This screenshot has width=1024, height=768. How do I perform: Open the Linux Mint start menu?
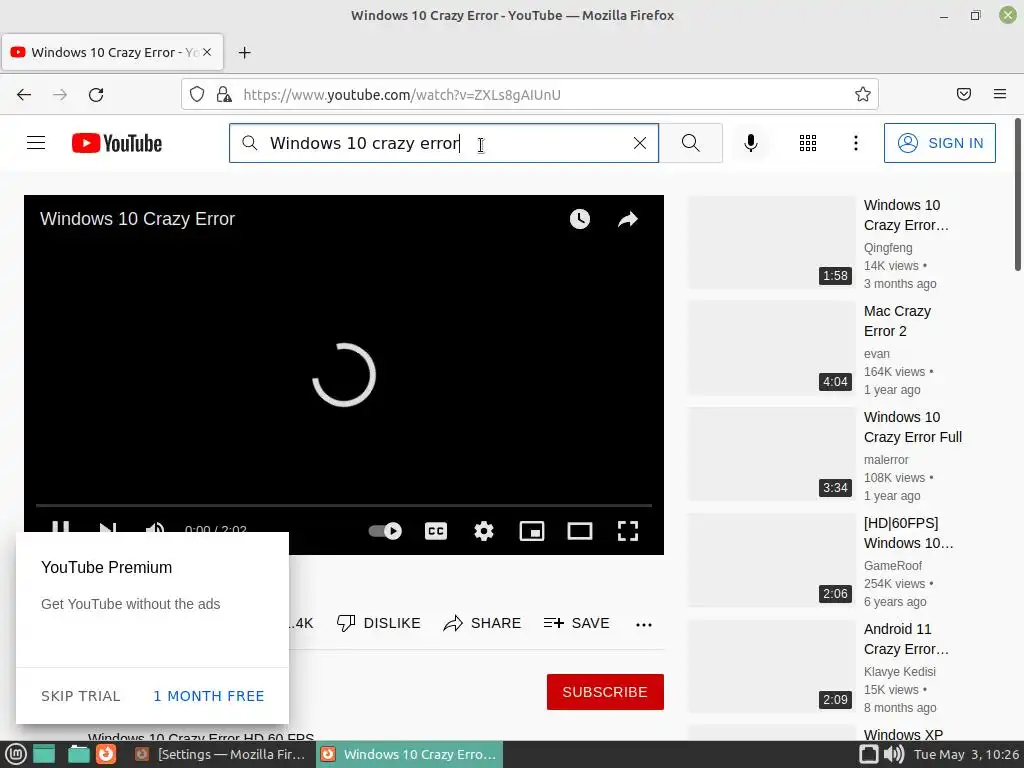(16, 754)
